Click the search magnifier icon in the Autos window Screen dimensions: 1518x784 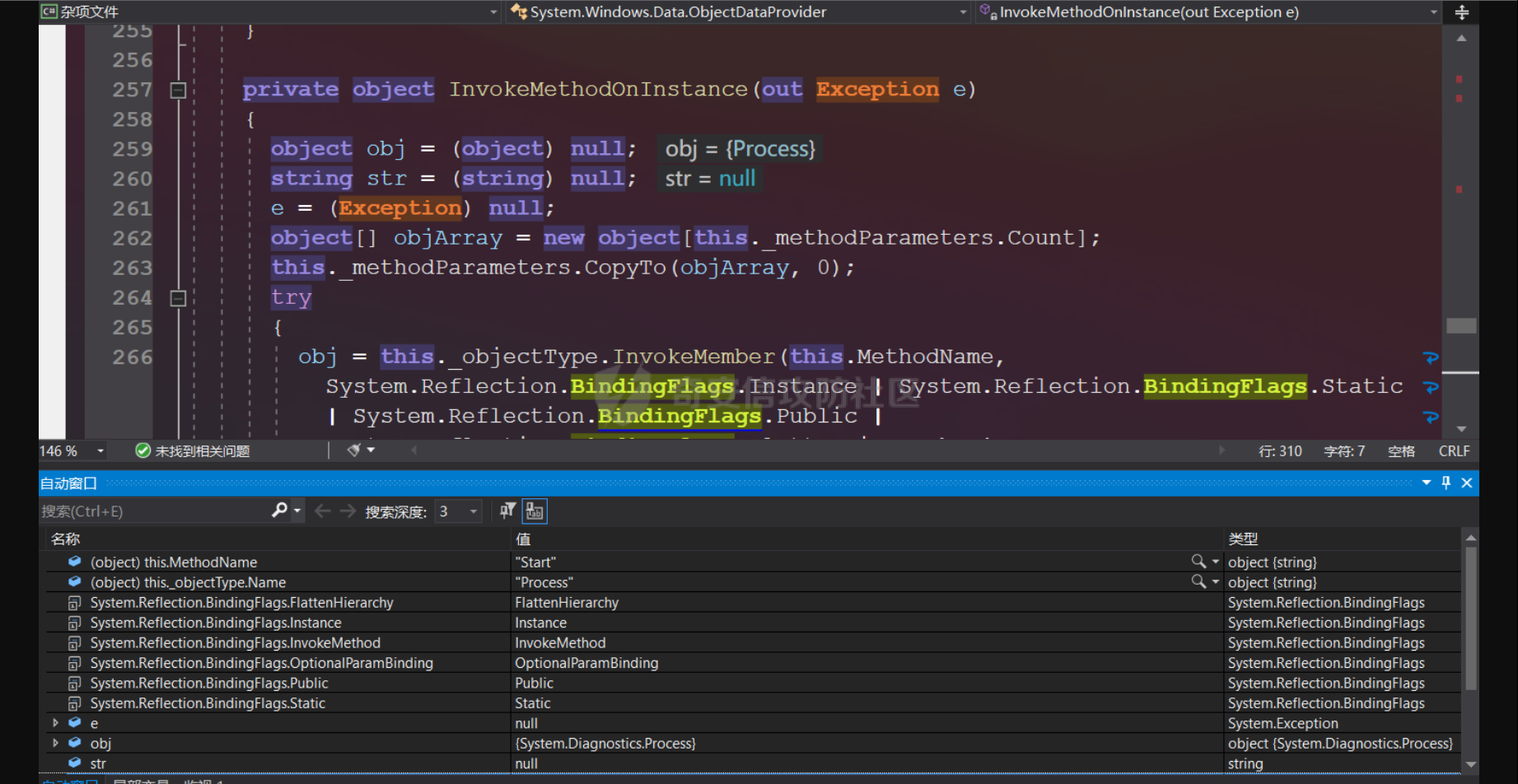(x=279, y=511)
